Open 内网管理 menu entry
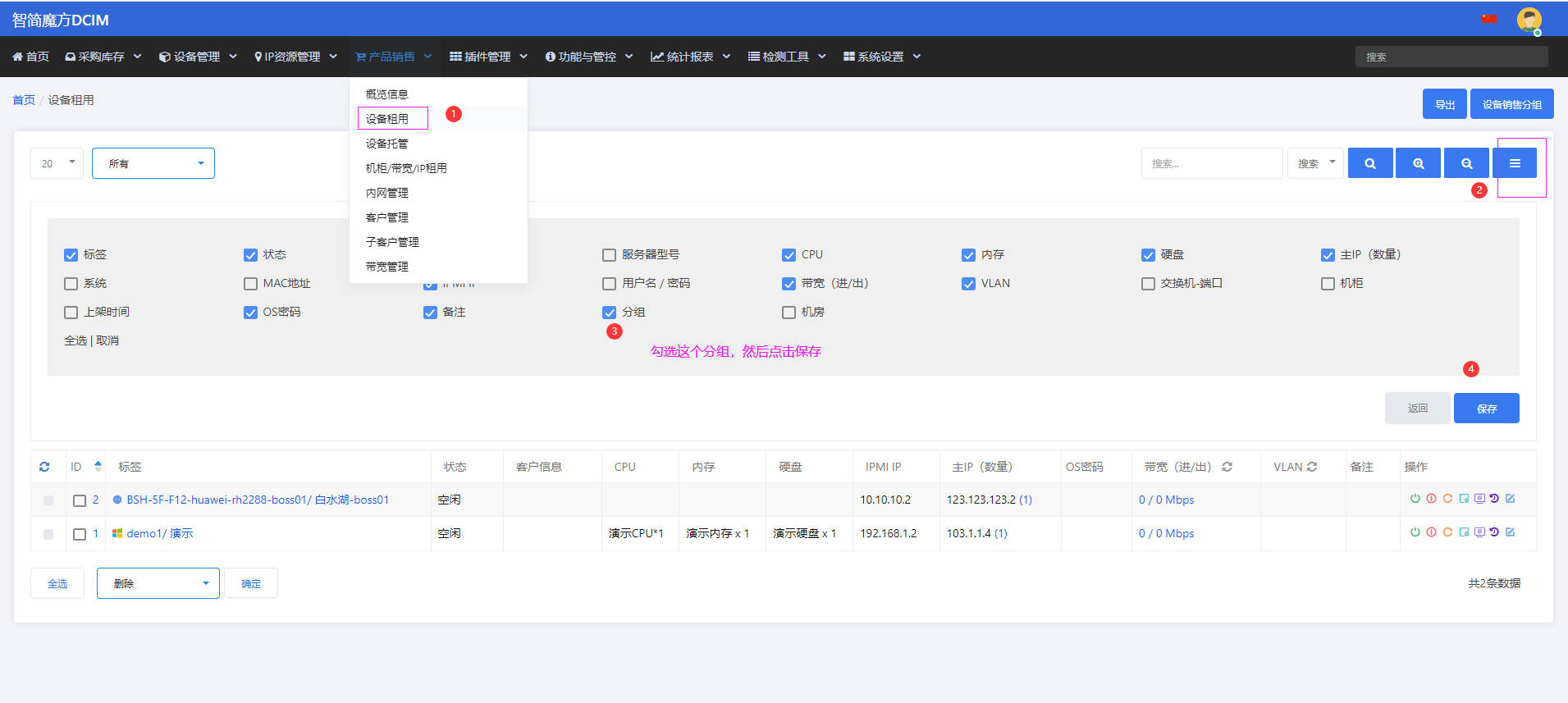 (x=386, y=193)
